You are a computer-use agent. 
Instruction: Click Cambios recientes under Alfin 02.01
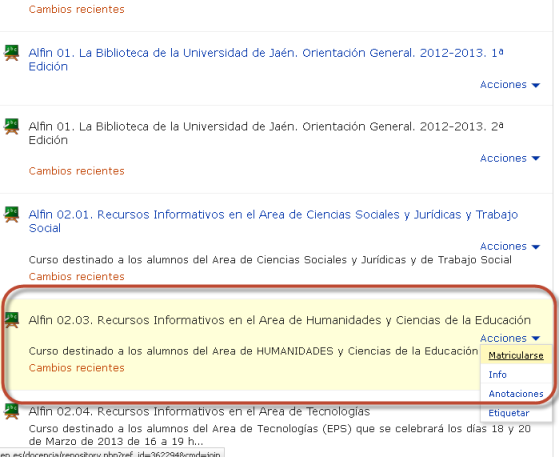(77, 277)
